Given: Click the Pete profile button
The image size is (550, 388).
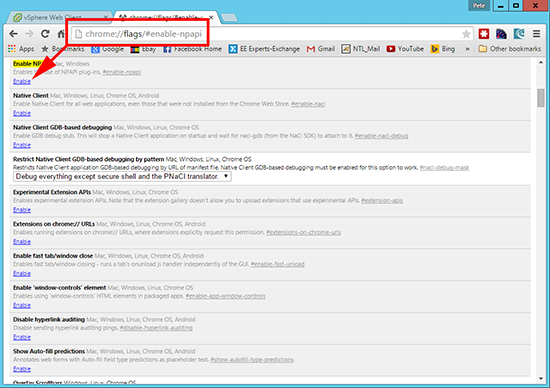Looking at the screenshot, I should click(x=479, y=5).
